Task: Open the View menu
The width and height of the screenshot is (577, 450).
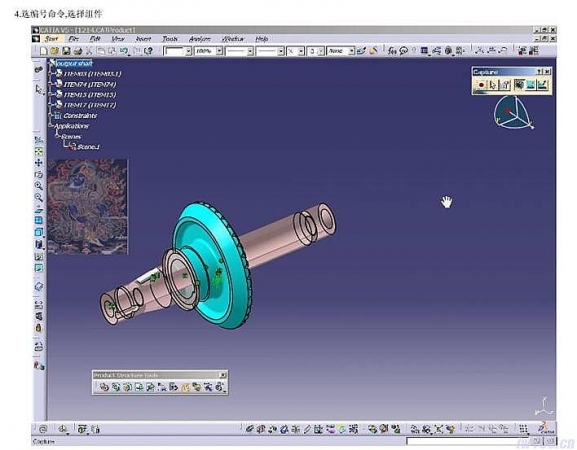Action: (x=118, y=39)
